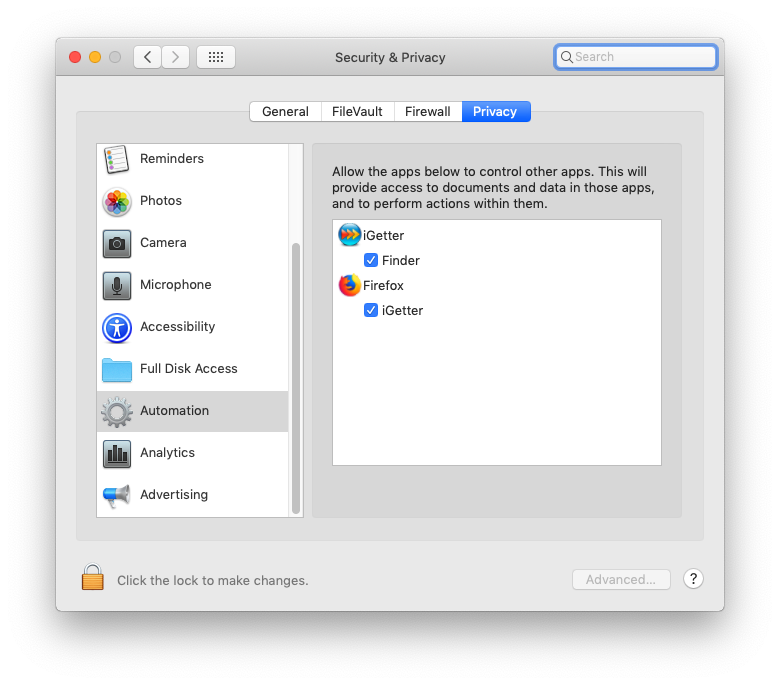
Task: Select the Microphone icon
Action: [117, 285]
